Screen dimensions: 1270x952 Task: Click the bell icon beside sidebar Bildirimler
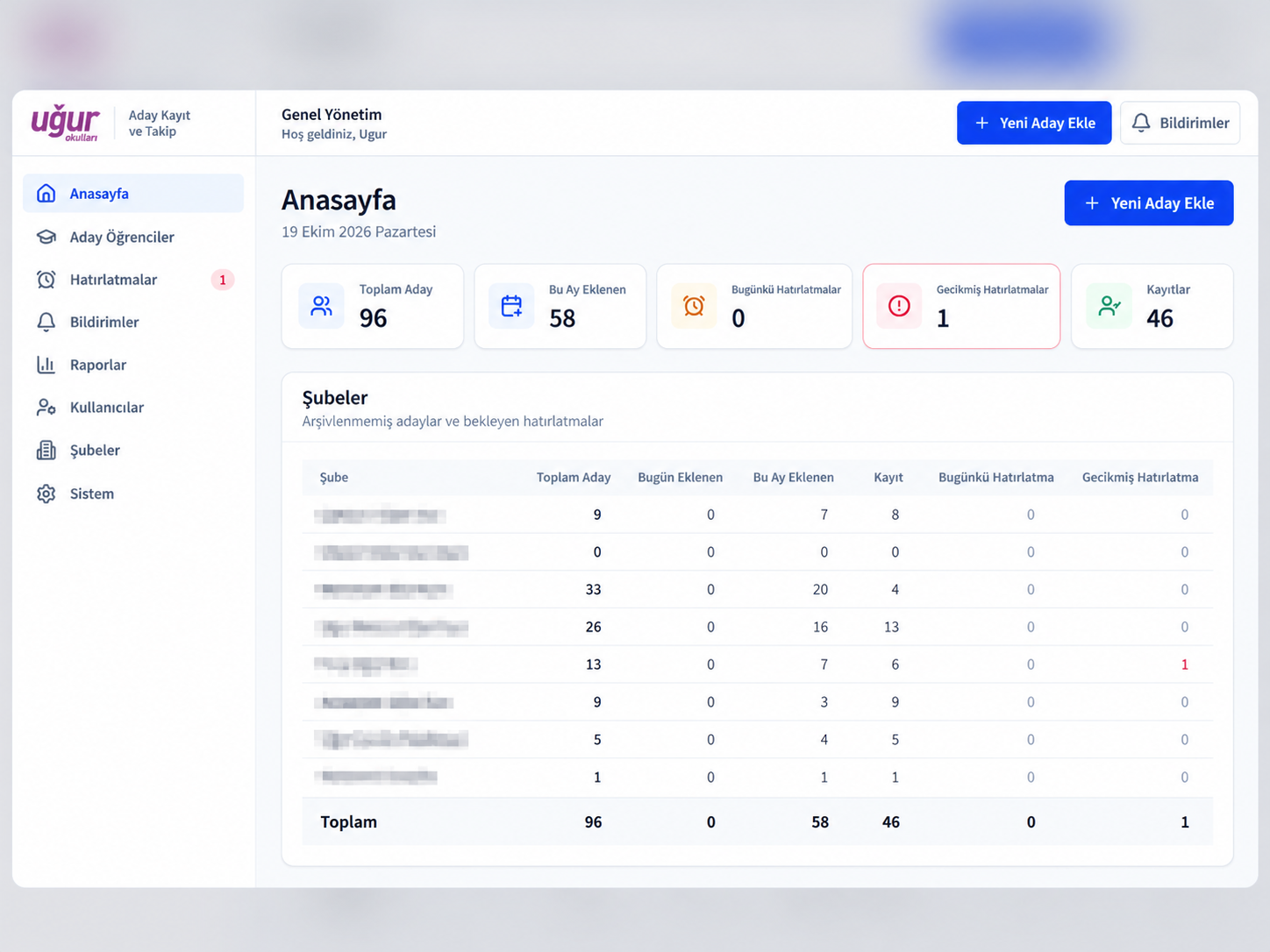click(46, 322)
